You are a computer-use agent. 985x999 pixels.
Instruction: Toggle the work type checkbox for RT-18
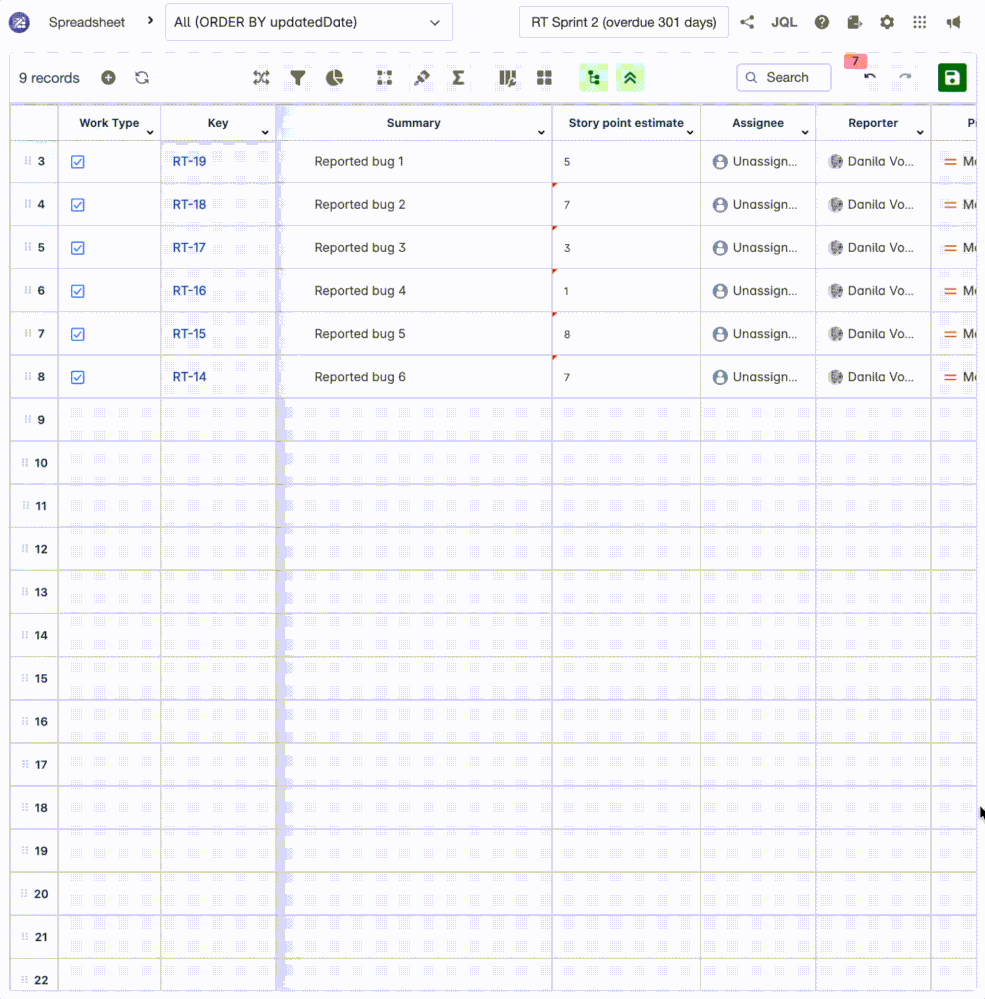[78, 205]
